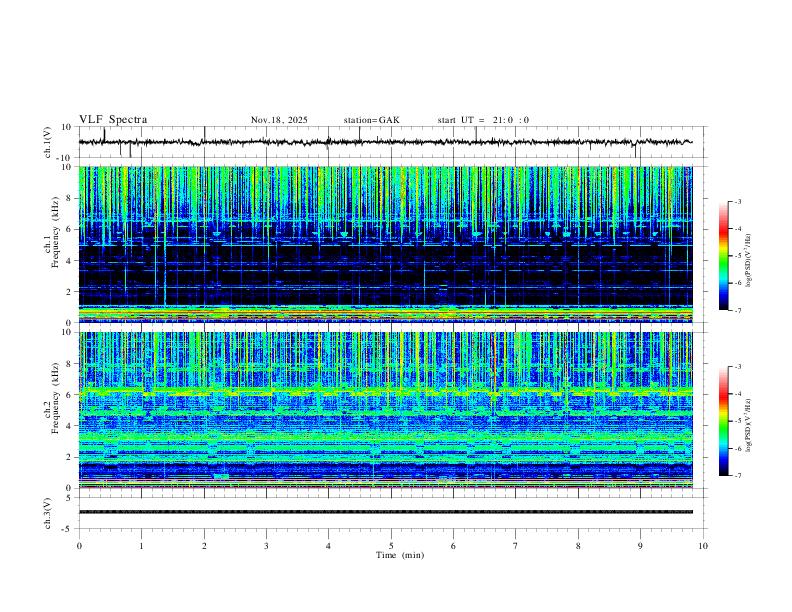Click the "4" minute tick on Time axis
792x612 pixels.
click(328, 546)
